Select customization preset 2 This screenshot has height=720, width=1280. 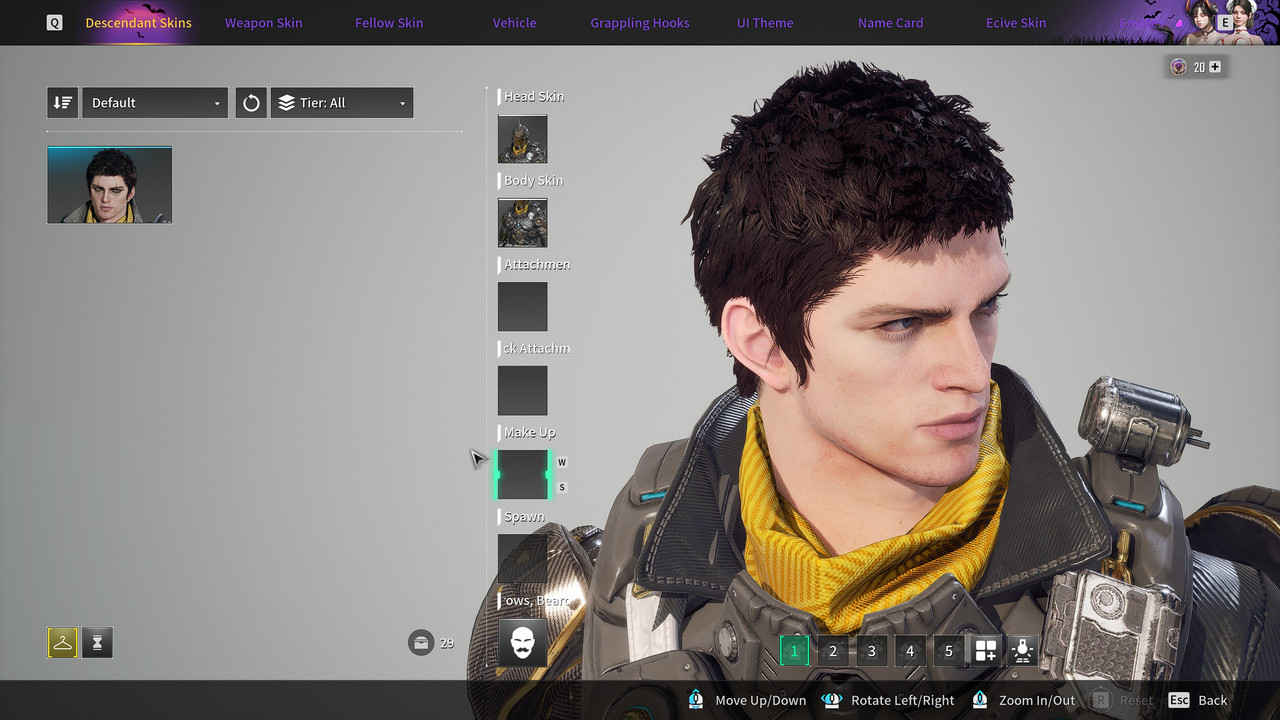click(x=833, y=651)
